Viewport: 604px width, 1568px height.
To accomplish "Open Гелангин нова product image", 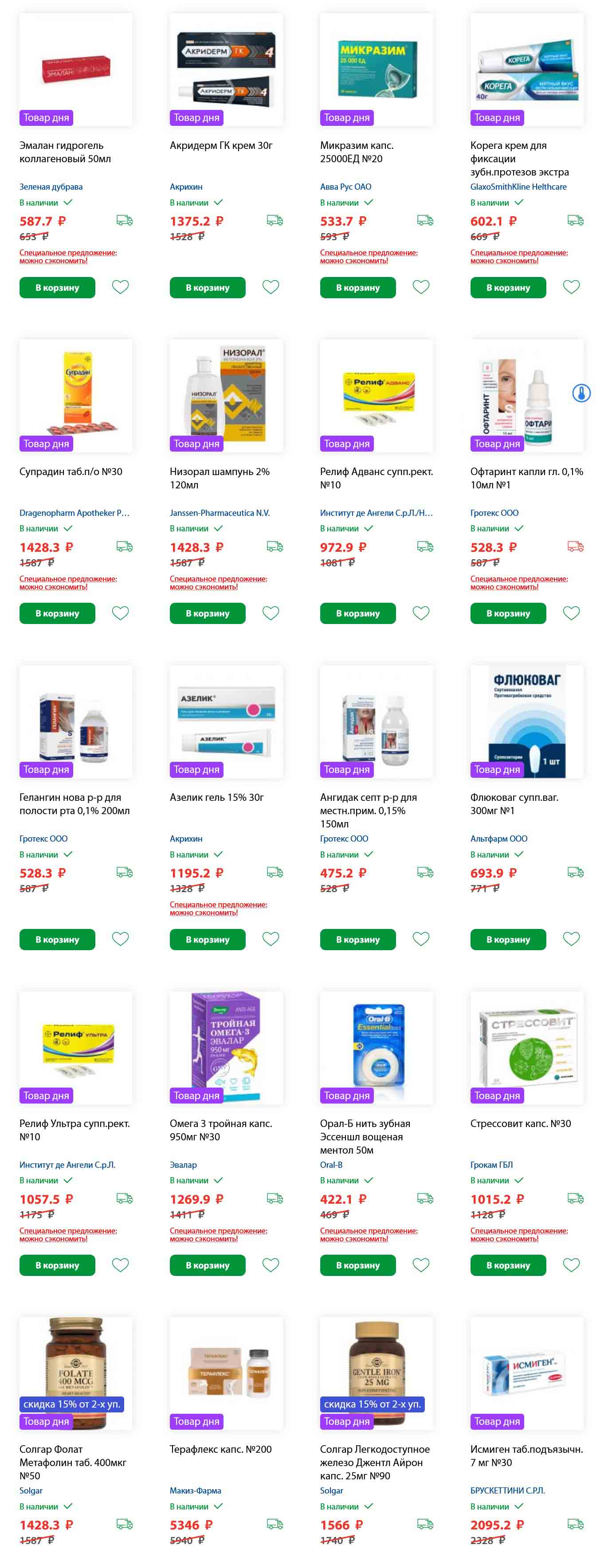I will pos(76,722).
